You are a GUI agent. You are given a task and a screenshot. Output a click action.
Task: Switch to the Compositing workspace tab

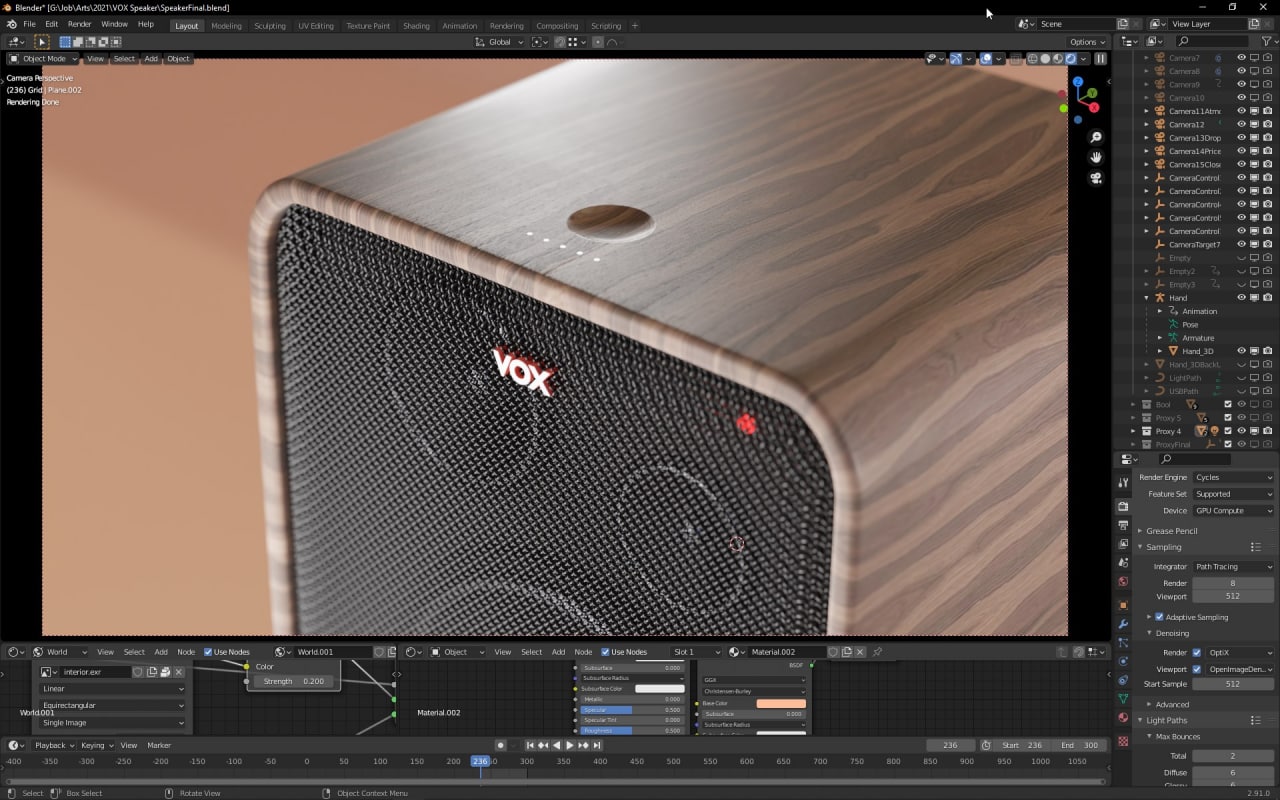click(557, 25)
